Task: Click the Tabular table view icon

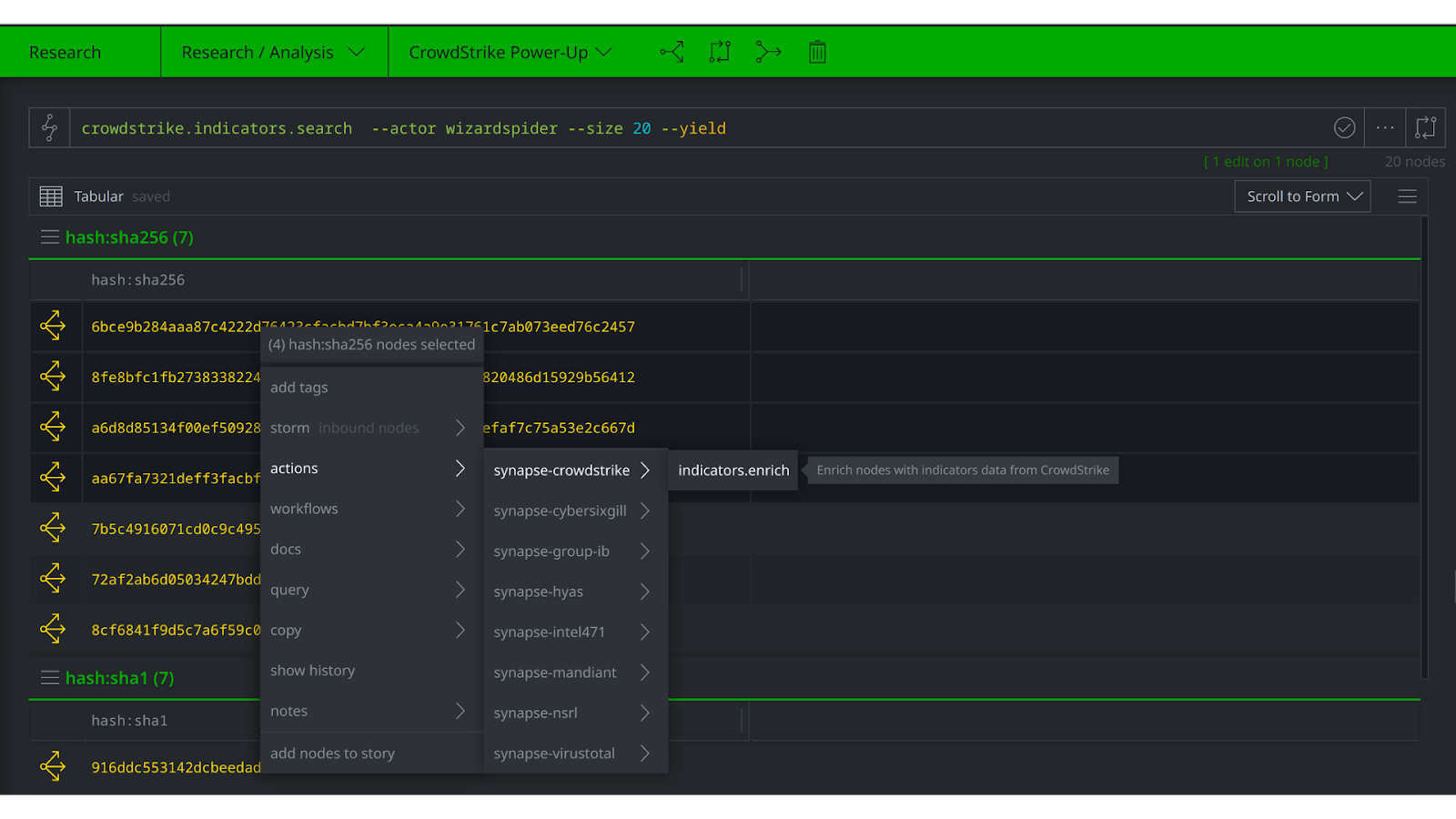Action: [51, 197]
